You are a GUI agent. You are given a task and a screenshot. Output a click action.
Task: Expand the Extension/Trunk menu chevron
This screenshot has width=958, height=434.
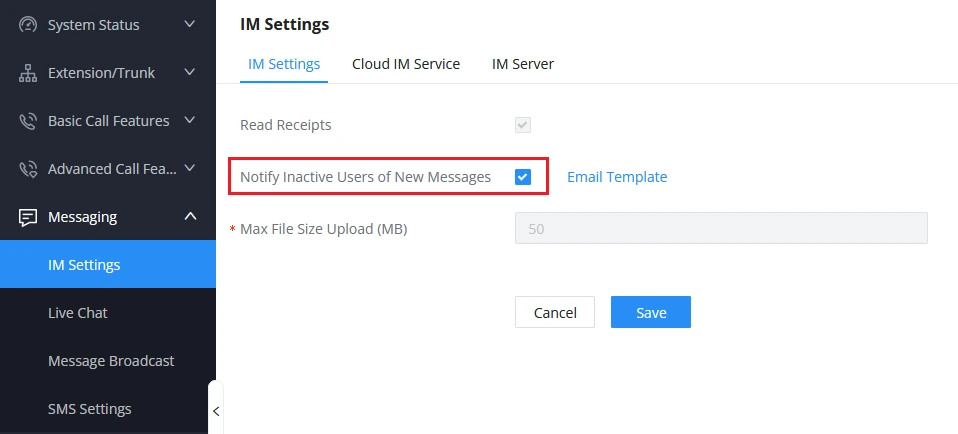pos(190,72)
